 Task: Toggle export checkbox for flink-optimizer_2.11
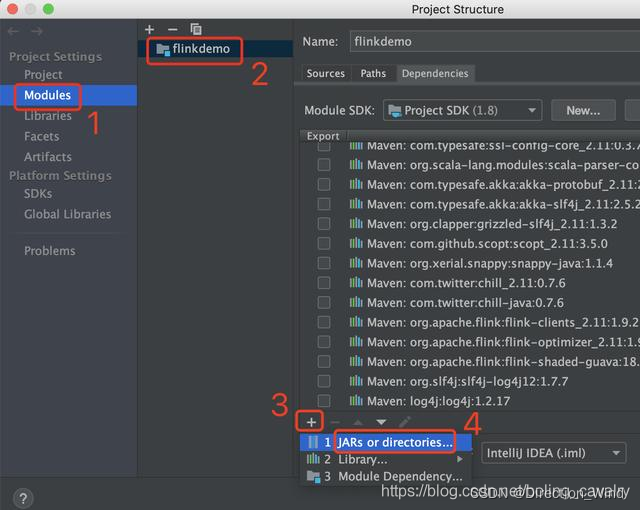324,342
